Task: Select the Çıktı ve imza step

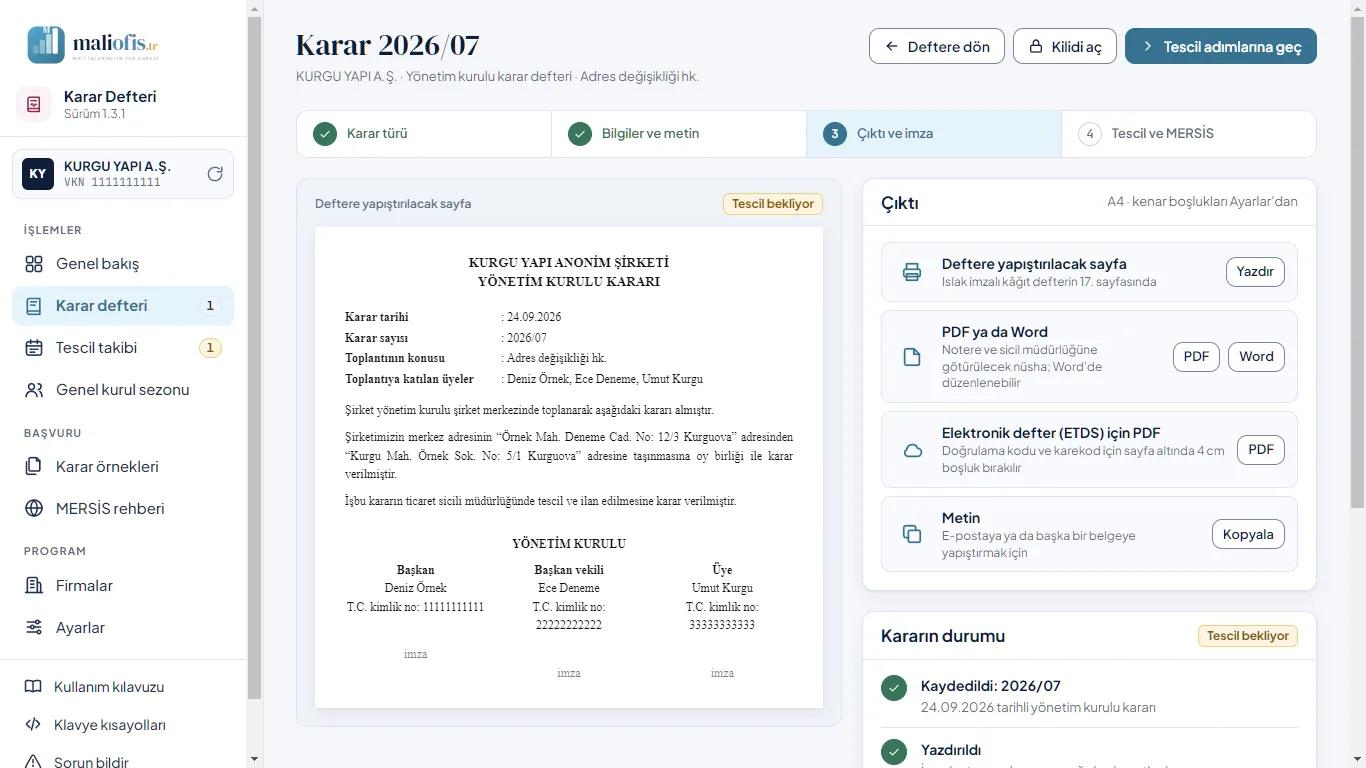Action: point(934,134)
